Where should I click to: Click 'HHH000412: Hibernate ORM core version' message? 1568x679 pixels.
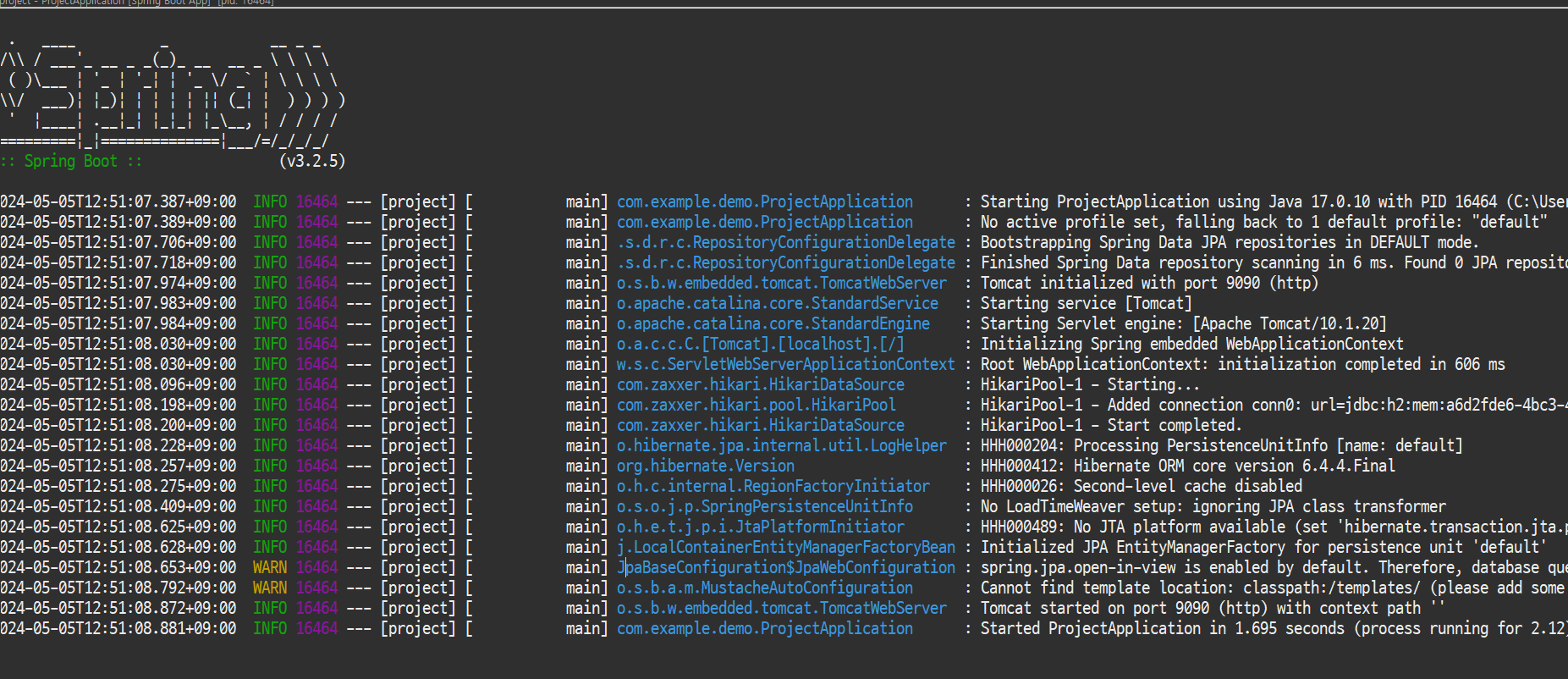(x=1187, y=466)
